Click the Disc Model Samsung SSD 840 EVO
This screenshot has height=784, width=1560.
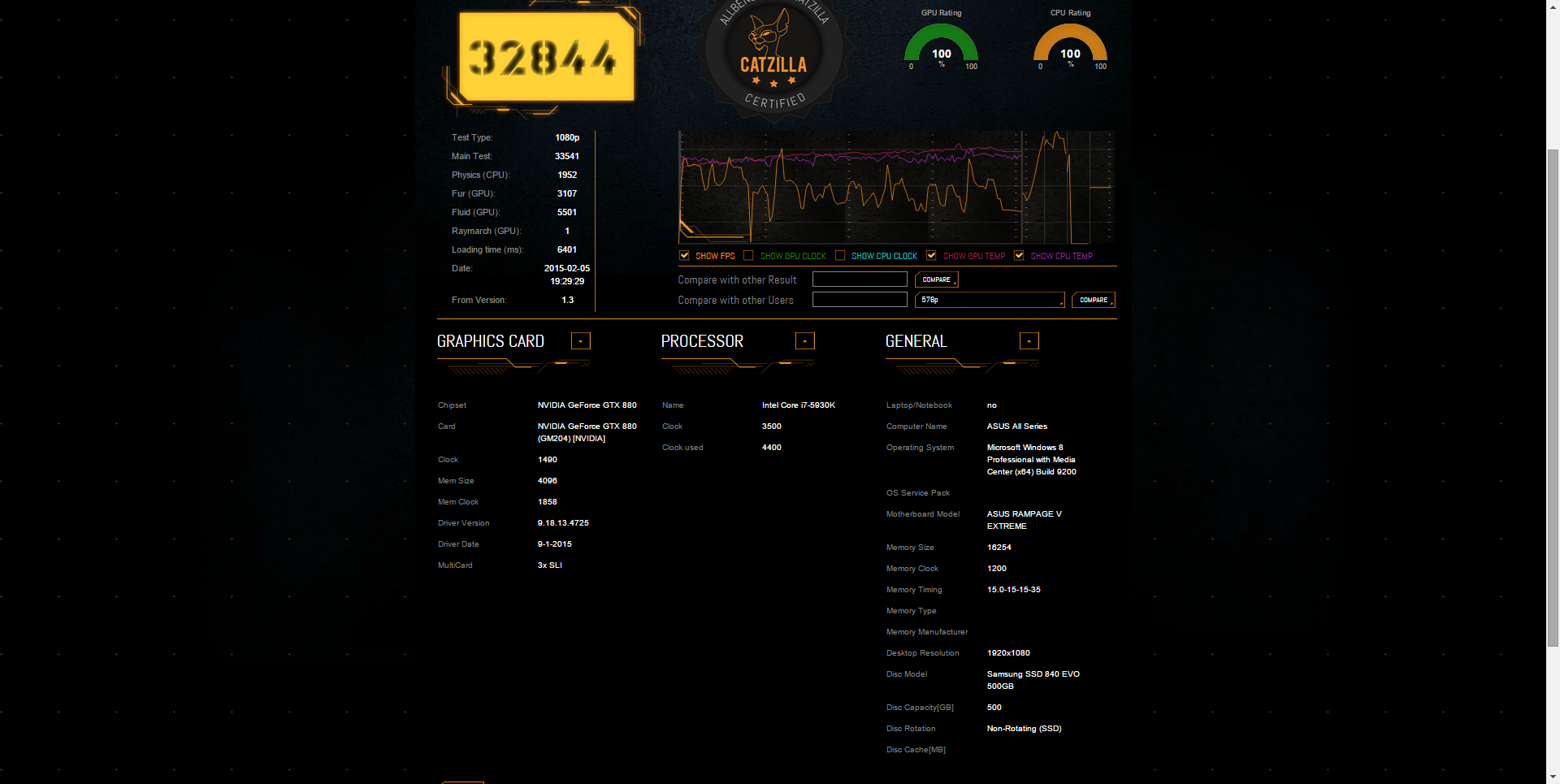[1033, 680]
